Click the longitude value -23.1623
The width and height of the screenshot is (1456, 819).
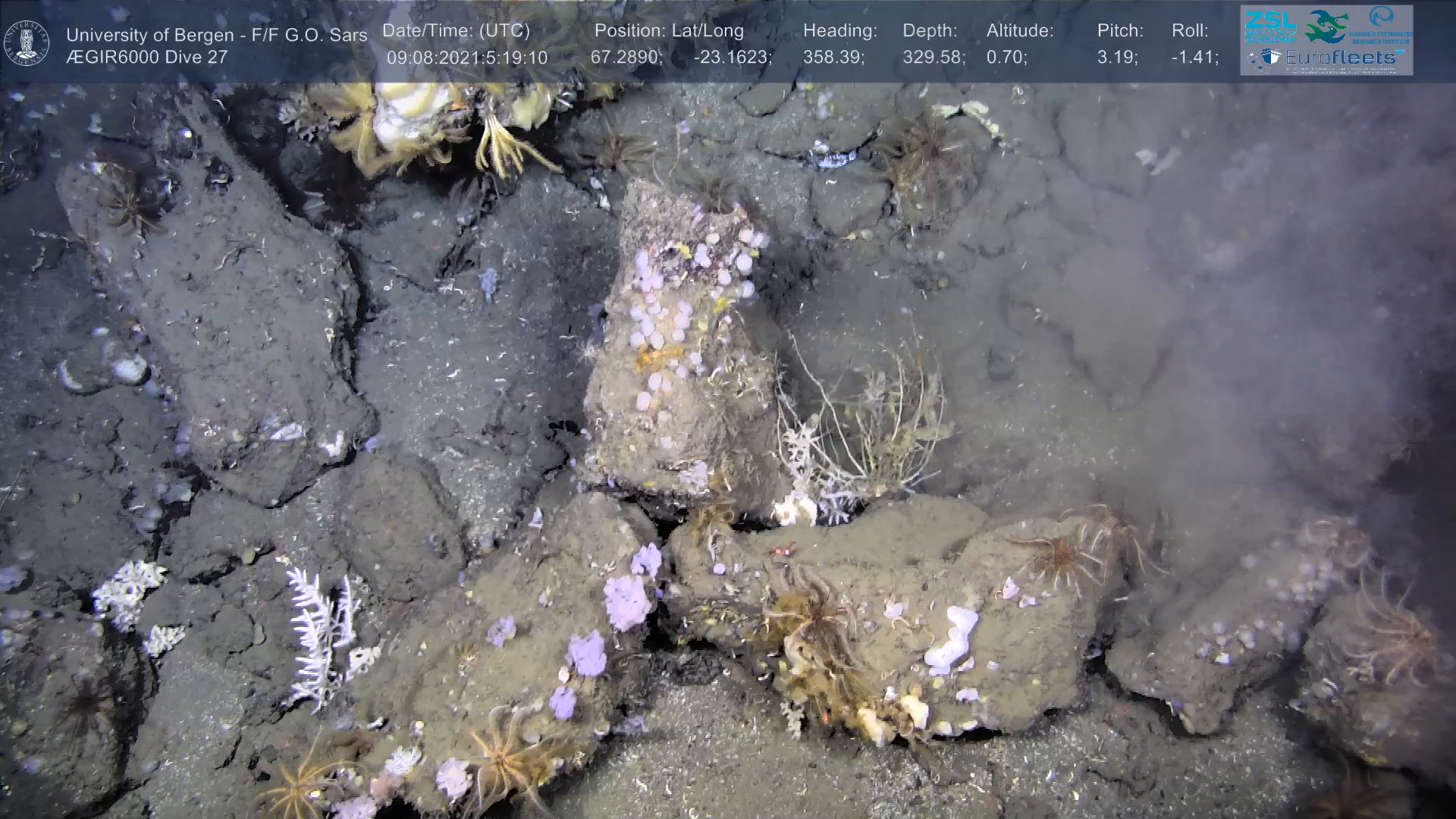click(732, 58)
